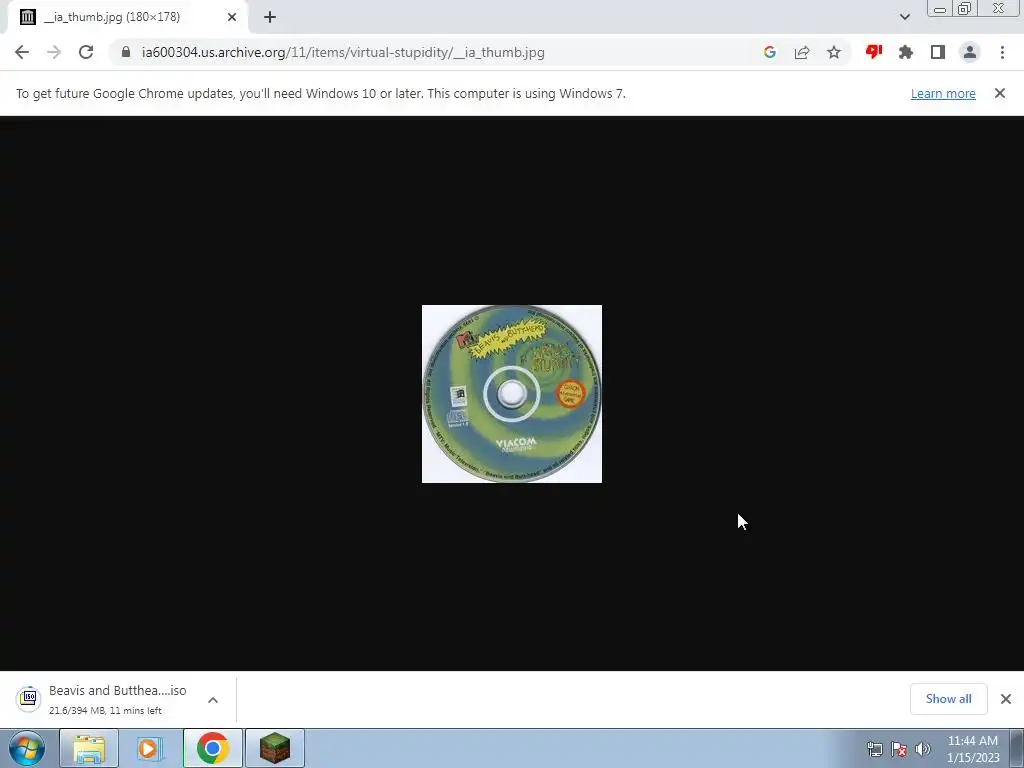Reload the current page
This screenshot has height=768, width=1024.
86,52
